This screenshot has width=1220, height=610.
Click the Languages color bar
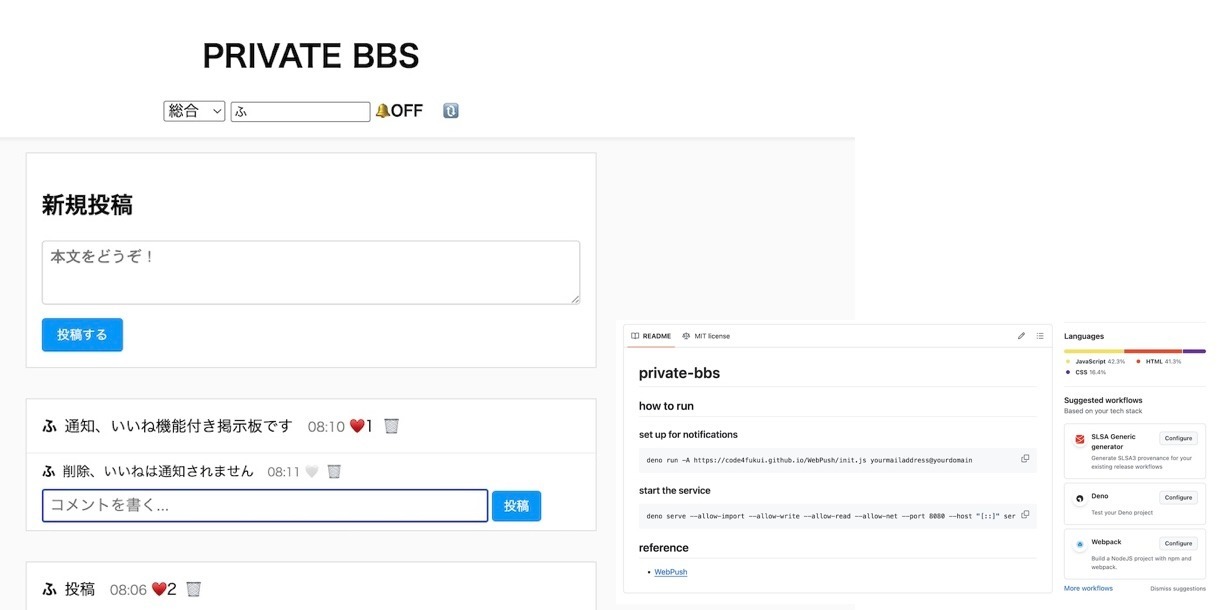pyautogui.click(x=1135, y=351)
